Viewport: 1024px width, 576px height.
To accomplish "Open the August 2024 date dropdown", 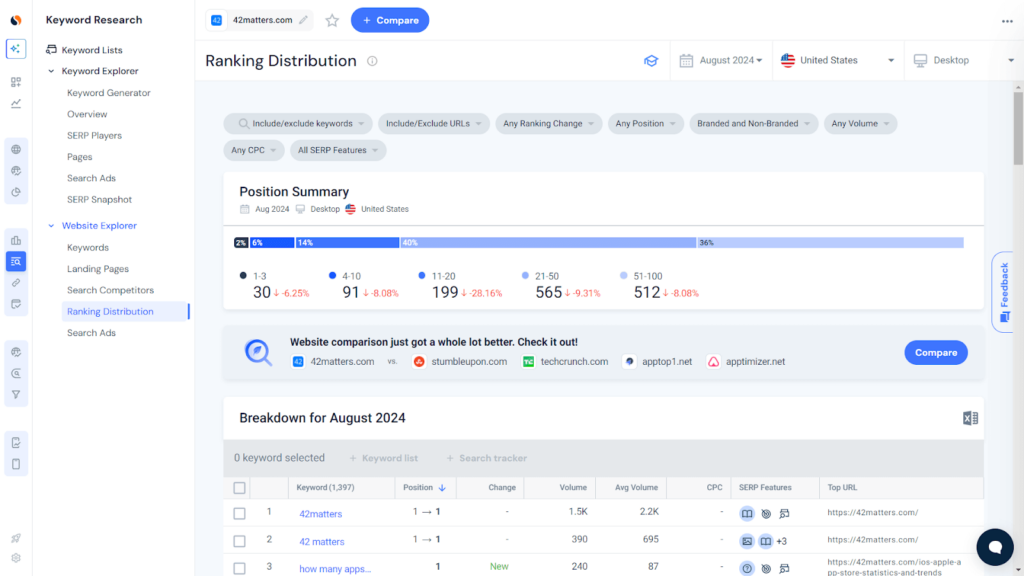I will (721, 61).
